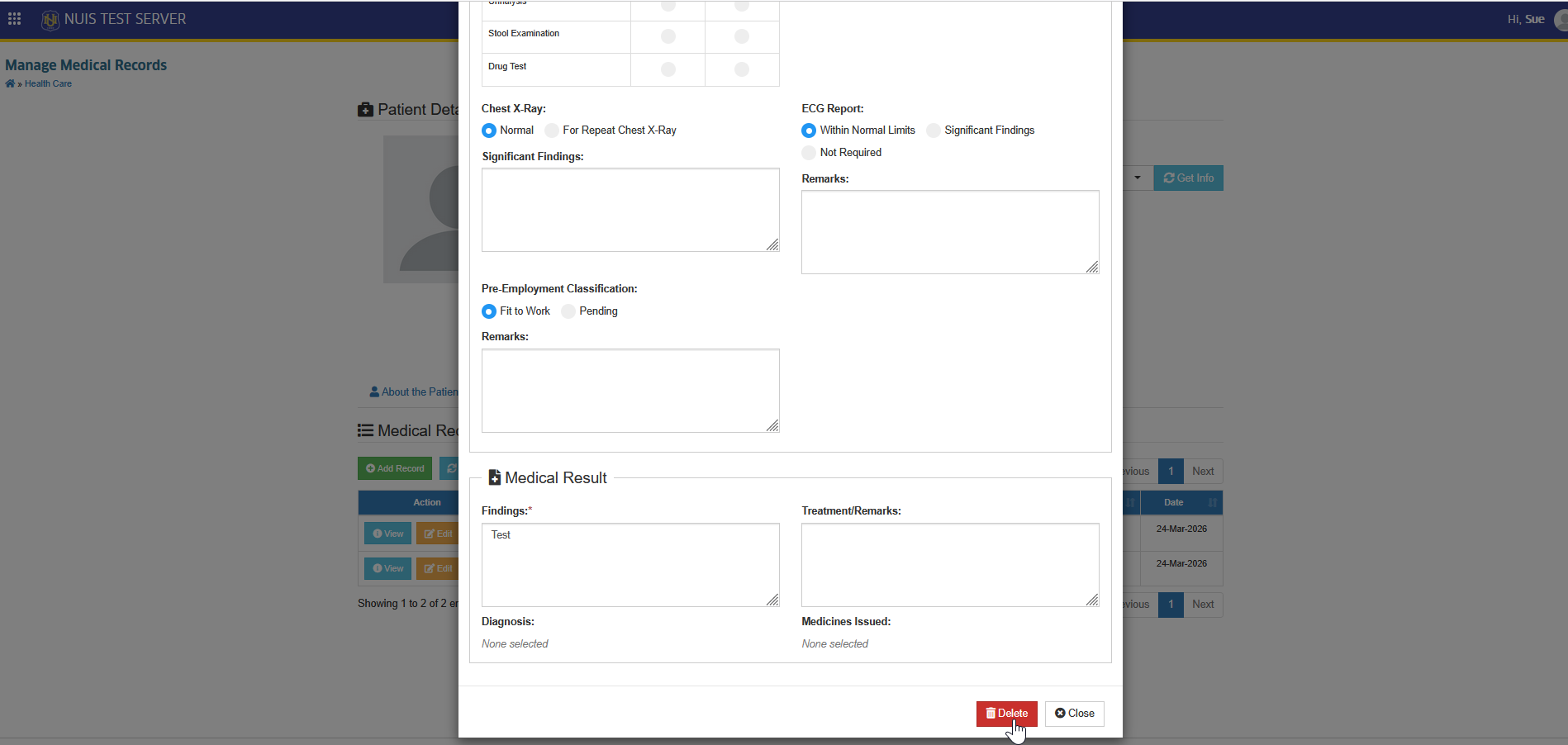Click the sort icon on Date column
1568x745 pixels.
(x=1212, y=502)
